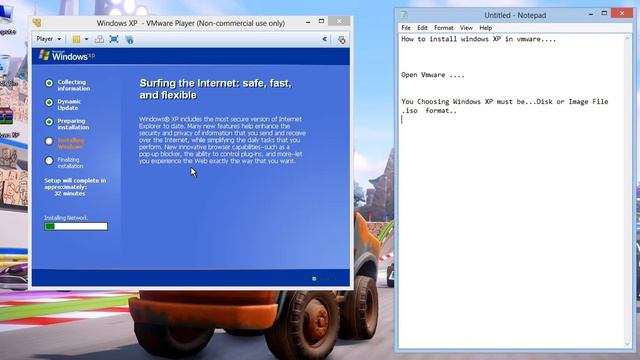Collapse the VMware devices toolbar chevron
This screenshot has width=640, height=360.
coord(324,40)
